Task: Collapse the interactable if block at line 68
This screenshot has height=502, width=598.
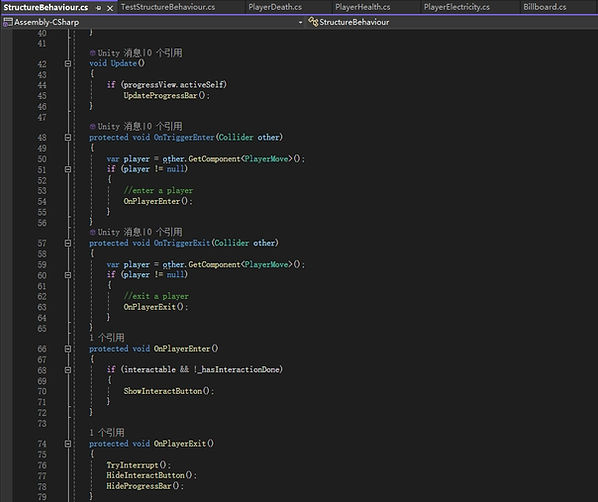Action: (68, 370)
